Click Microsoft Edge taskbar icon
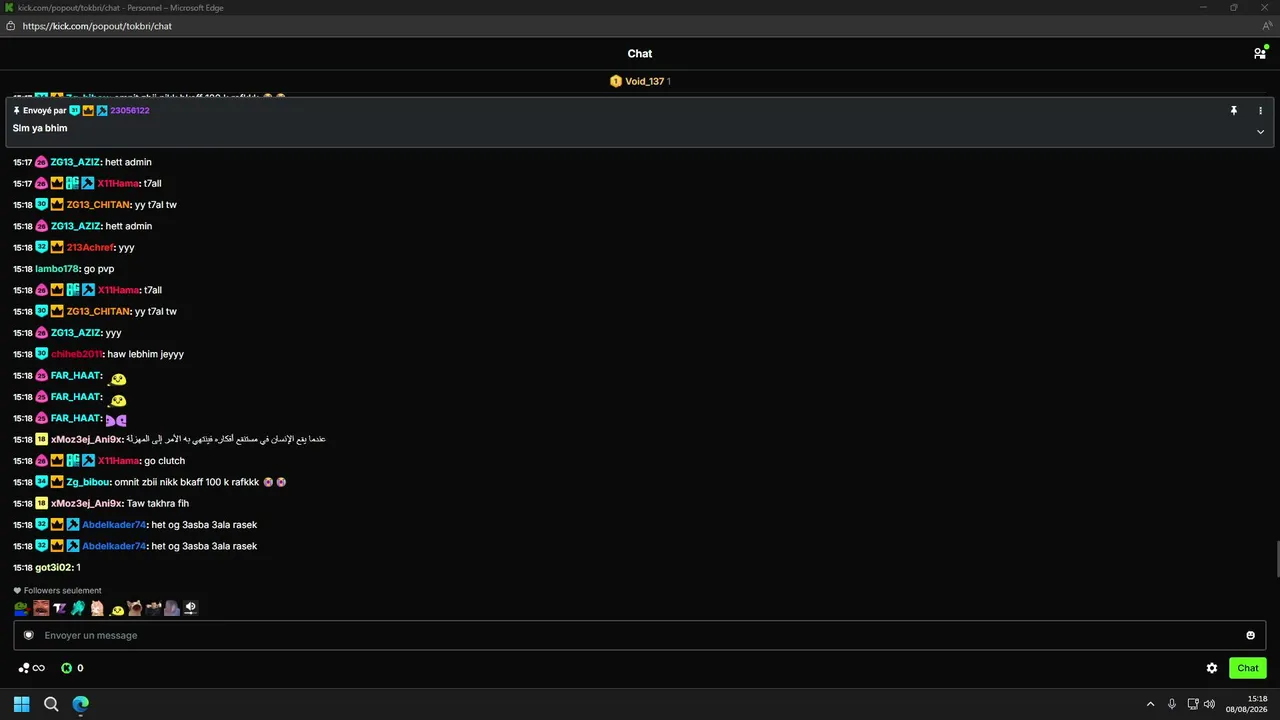This screenshot has width=1280, height=720. pos(81,704)
